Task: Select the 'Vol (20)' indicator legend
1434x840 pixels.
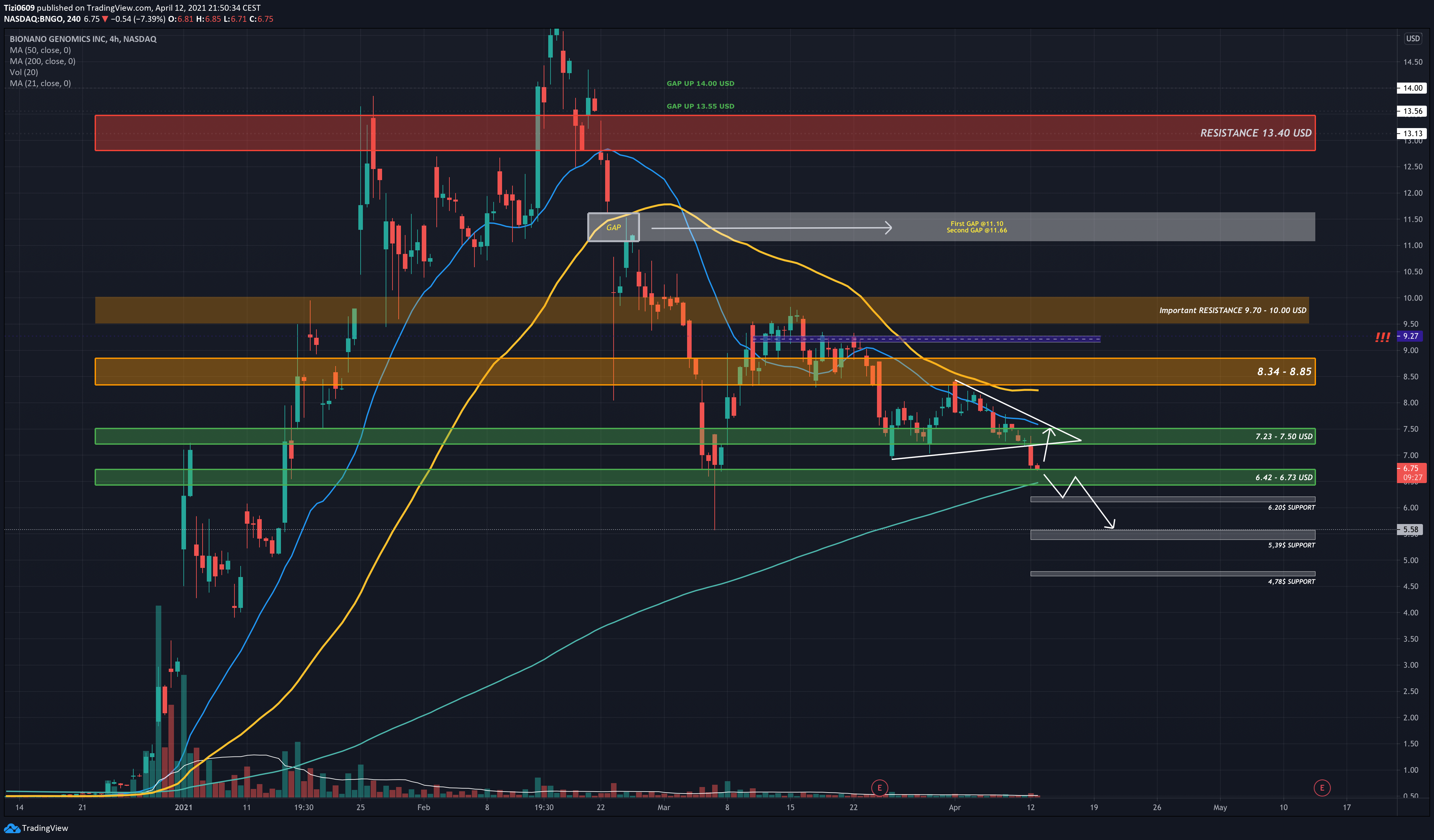Action: pos(24,72)
